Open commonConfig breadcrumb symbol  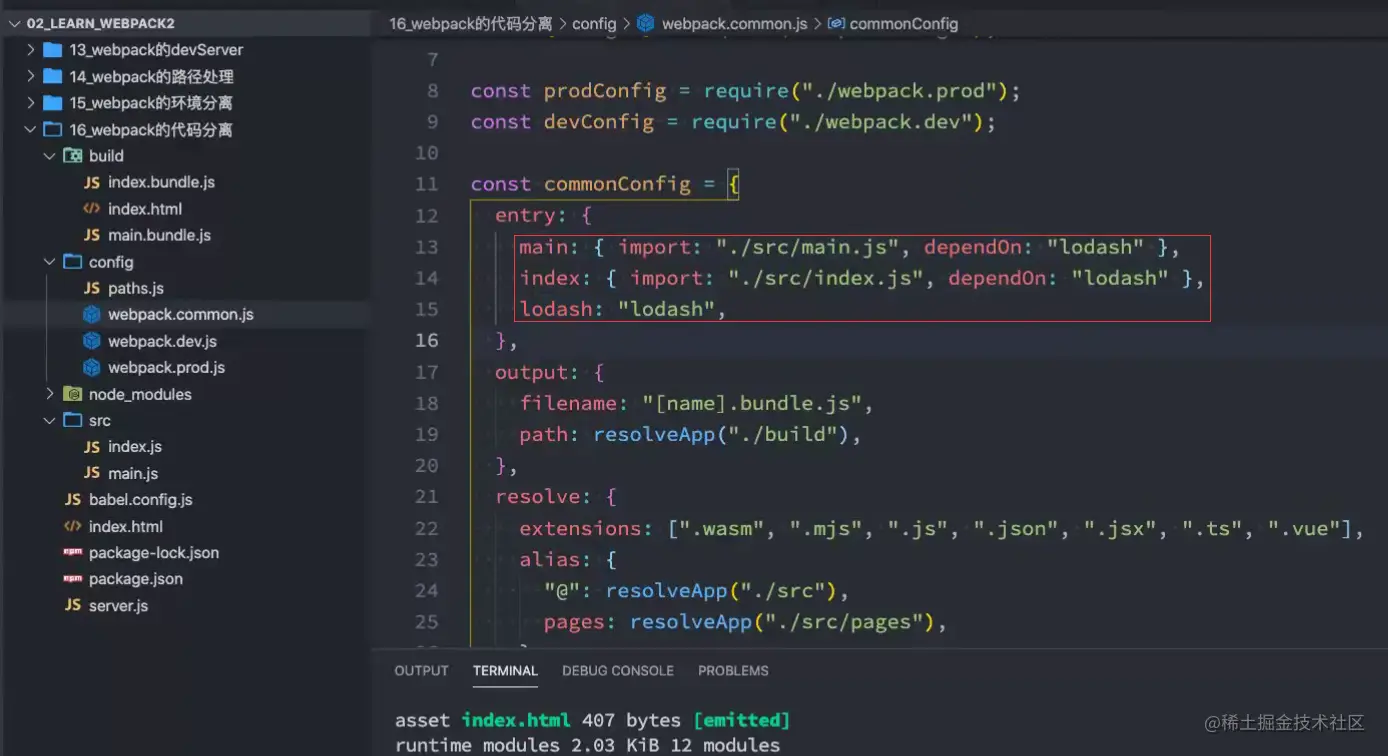tap(904, 23)
